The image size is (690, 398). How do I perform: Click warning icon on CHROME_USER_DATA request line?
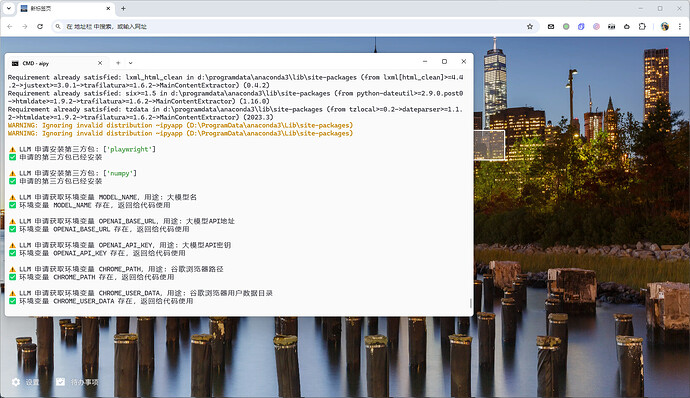[x=12, y=293]
